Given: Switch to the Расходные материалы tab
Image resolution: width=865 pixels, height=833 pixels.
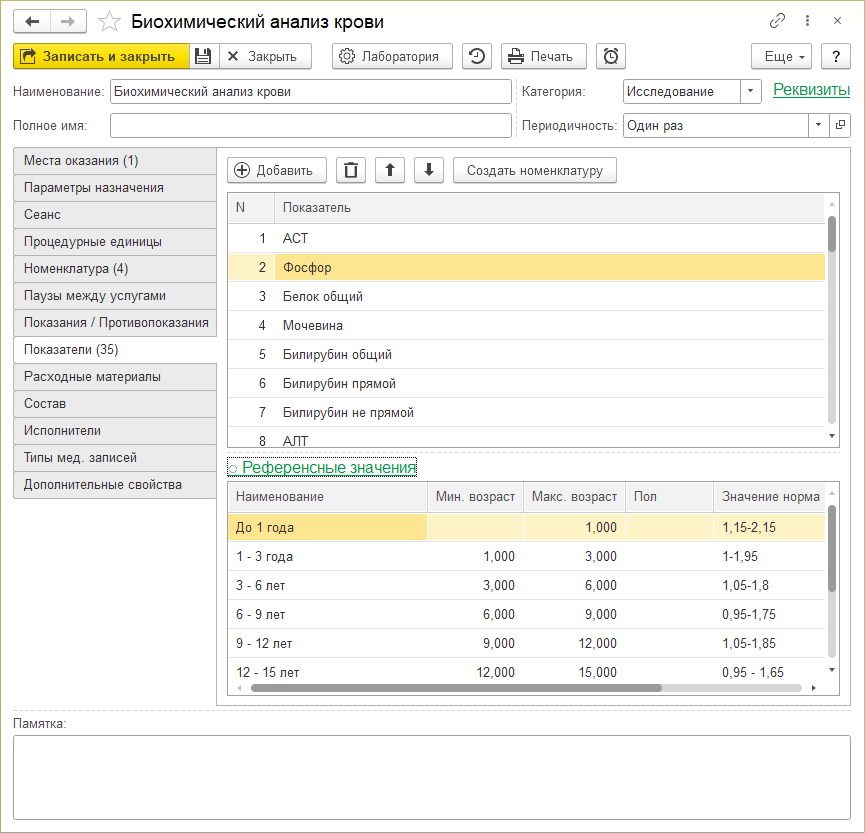Looking at the screenshot, I should tap(114, 377).
